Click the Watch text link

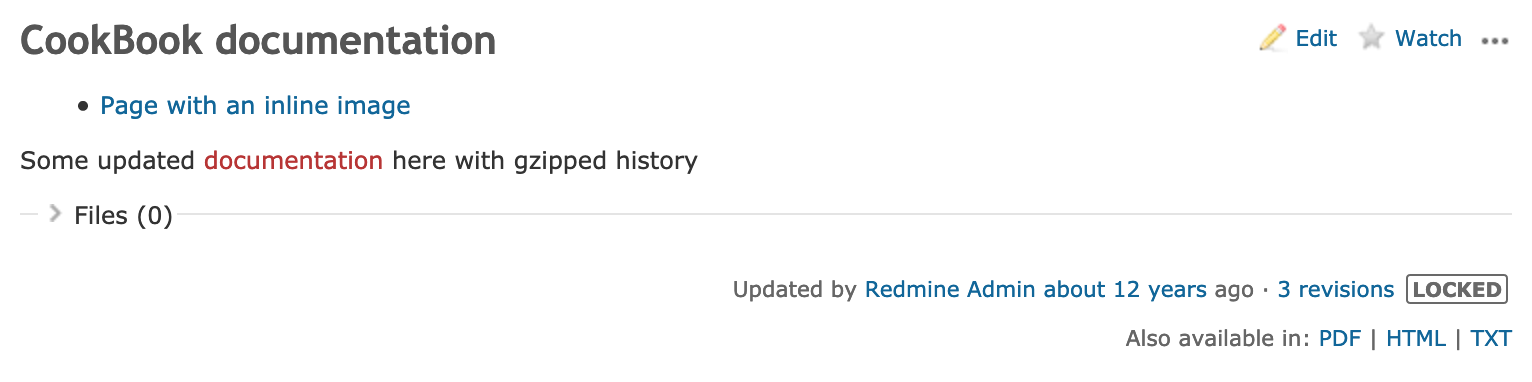click(1428, 39)
